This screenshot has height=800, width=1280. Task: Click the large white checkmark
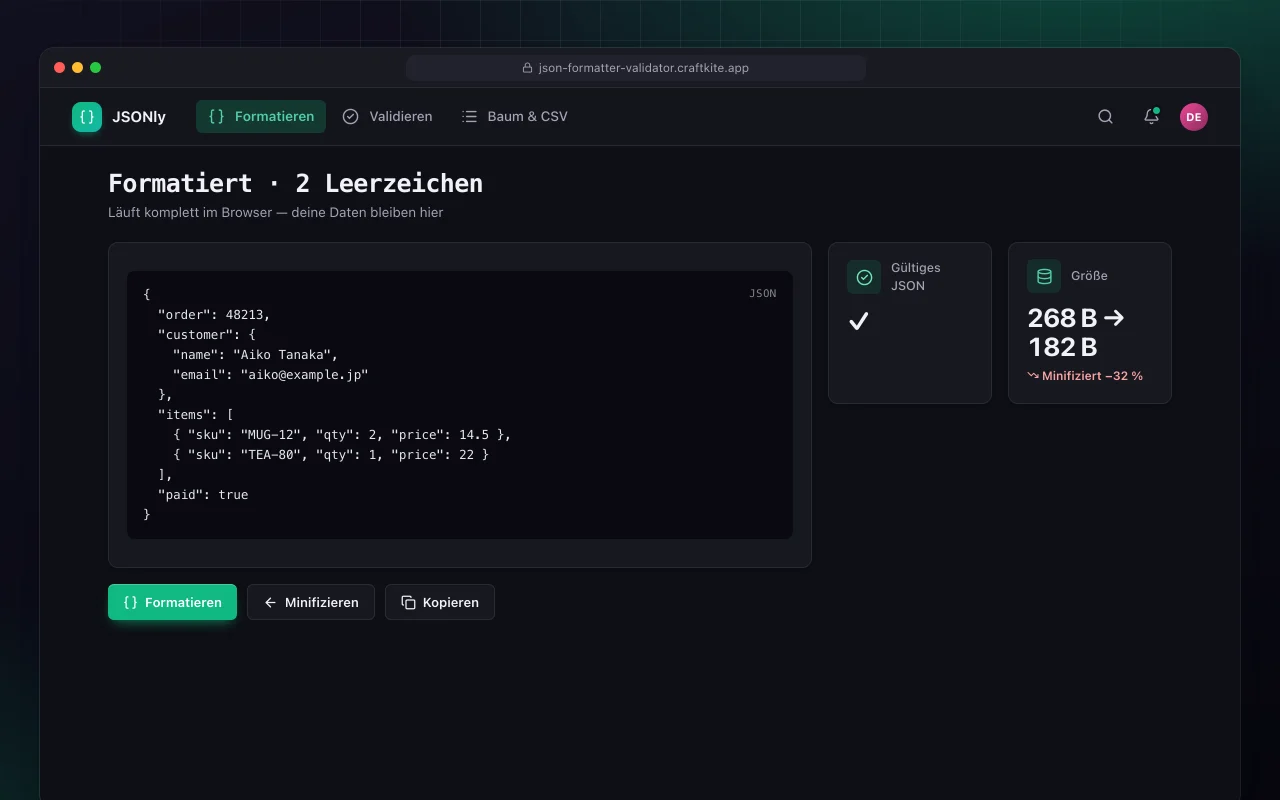click(858, 321)
